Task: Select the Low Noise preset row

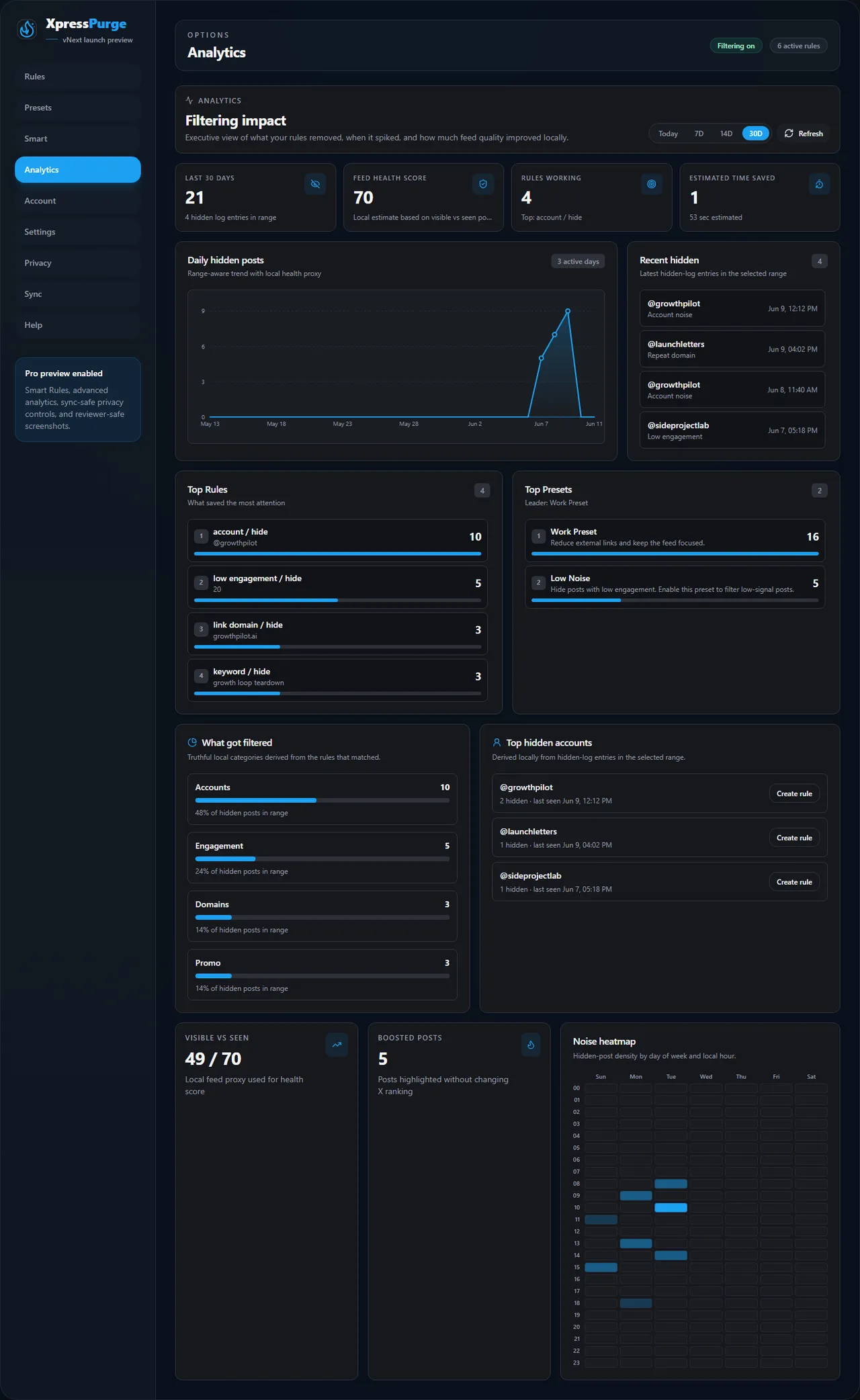Action: pyautogui.click(x=675, y=586)
